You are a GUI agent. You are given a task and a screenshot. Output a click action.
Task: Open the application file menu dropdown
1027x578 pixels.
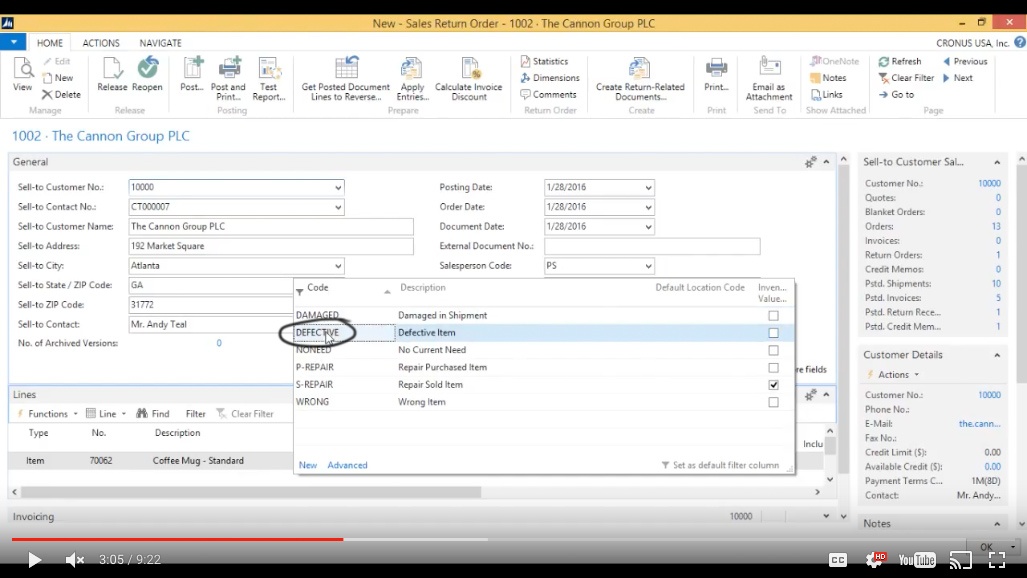point(13,42)
